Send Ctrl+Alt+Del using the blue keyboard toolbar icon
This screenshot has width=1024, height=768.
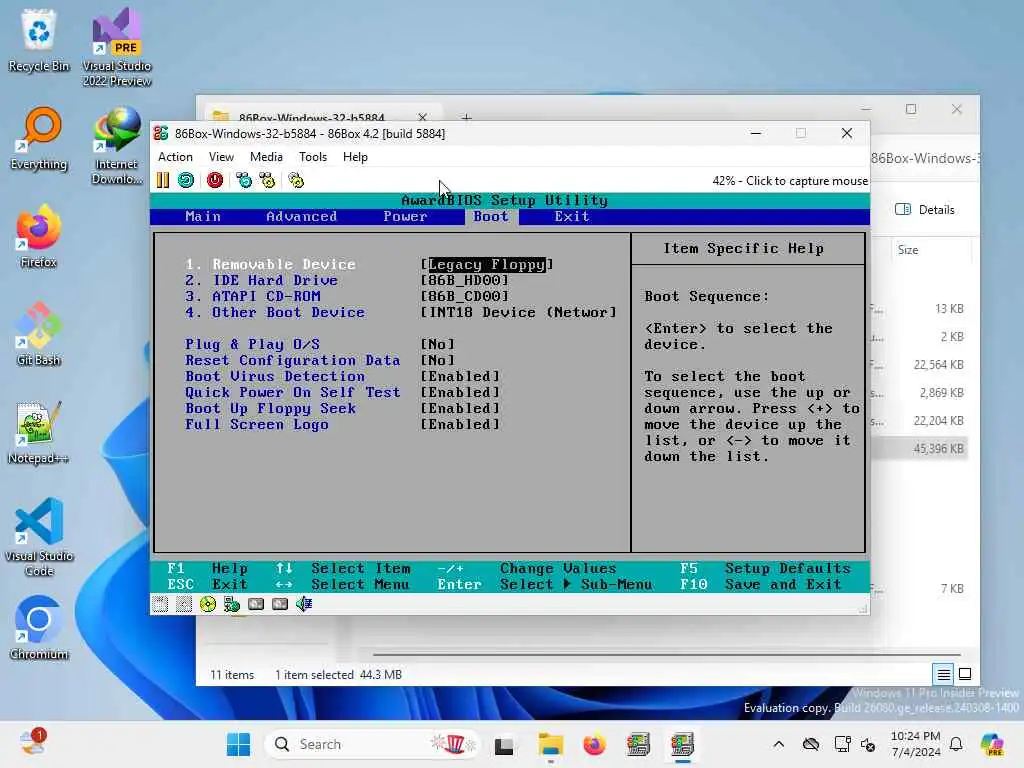(244, 180)
